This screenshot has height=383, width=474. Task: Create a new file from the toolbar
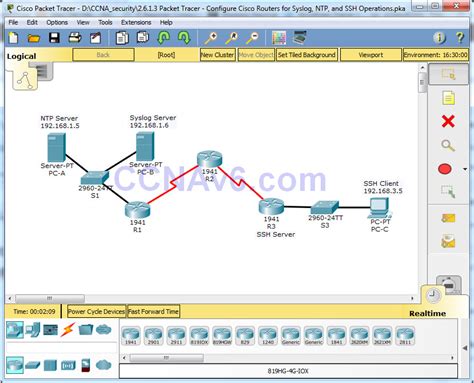(x=13, y=38)
